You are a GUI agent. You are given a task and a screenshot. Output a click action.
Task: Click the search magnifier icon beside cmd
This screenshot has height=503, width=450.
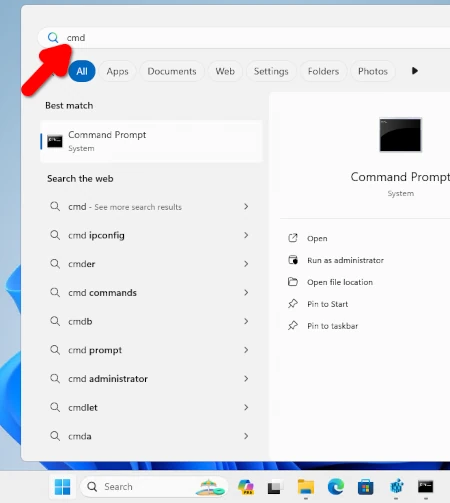[x=53, y=37]
